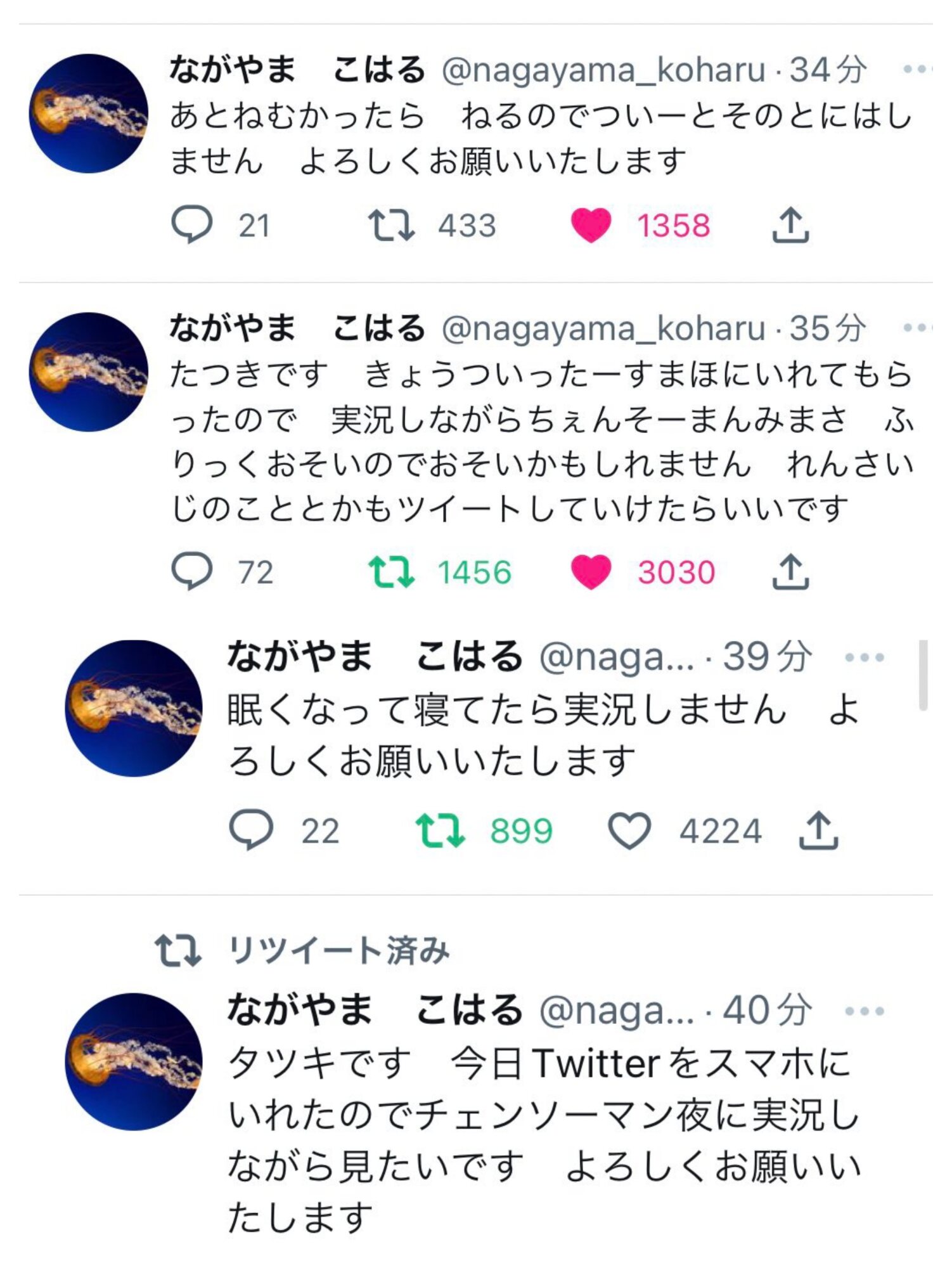Share the 34分 tweet
The height and width of the screenshot is (1268, 952).
point(790,225)
